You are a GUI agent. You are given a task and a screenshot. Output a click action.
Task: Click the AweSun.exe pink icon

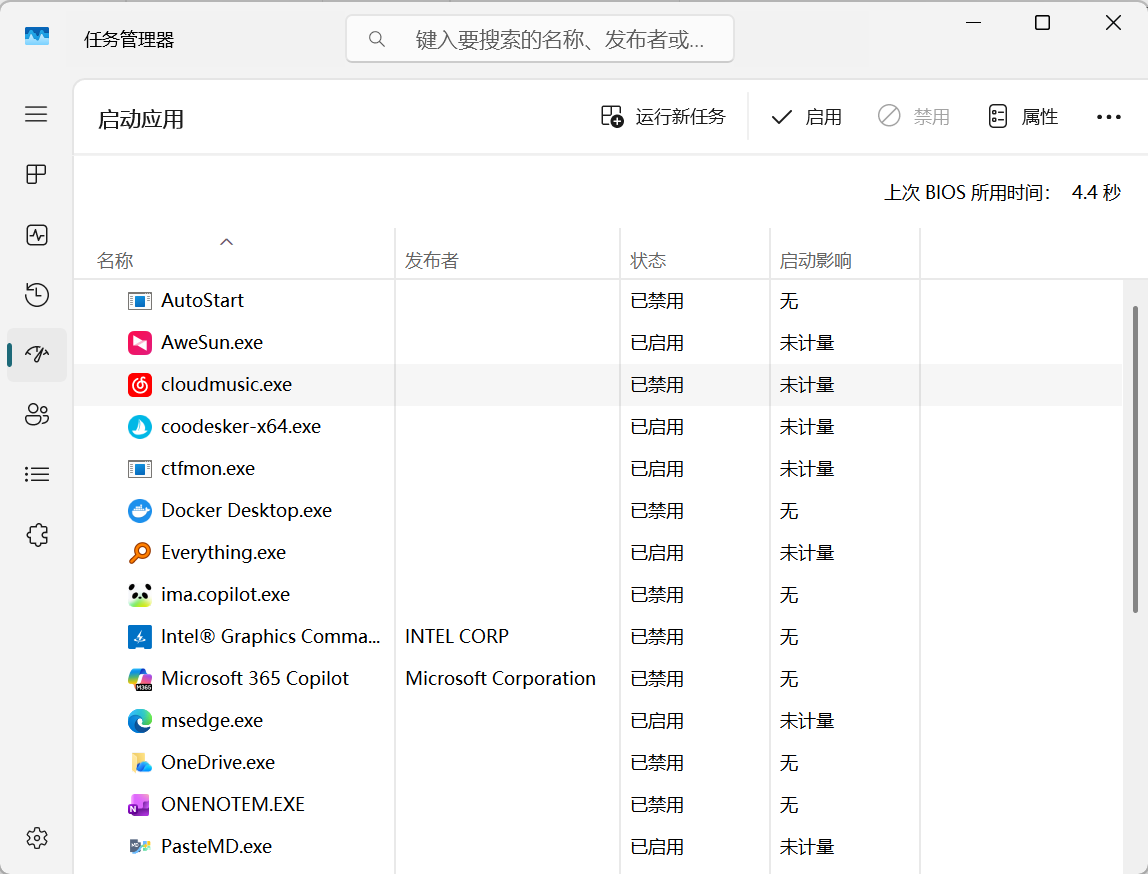point(140,343)
